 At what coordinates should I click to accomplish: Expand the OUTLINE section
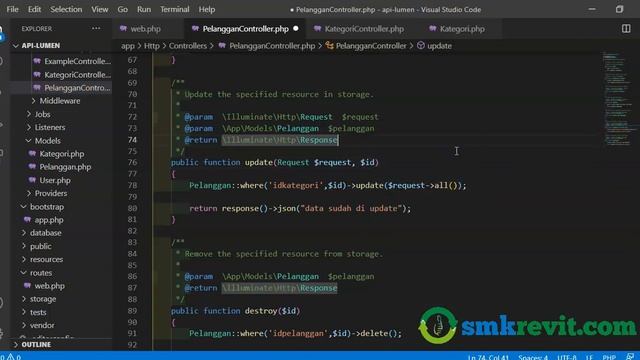pos(36,344)
